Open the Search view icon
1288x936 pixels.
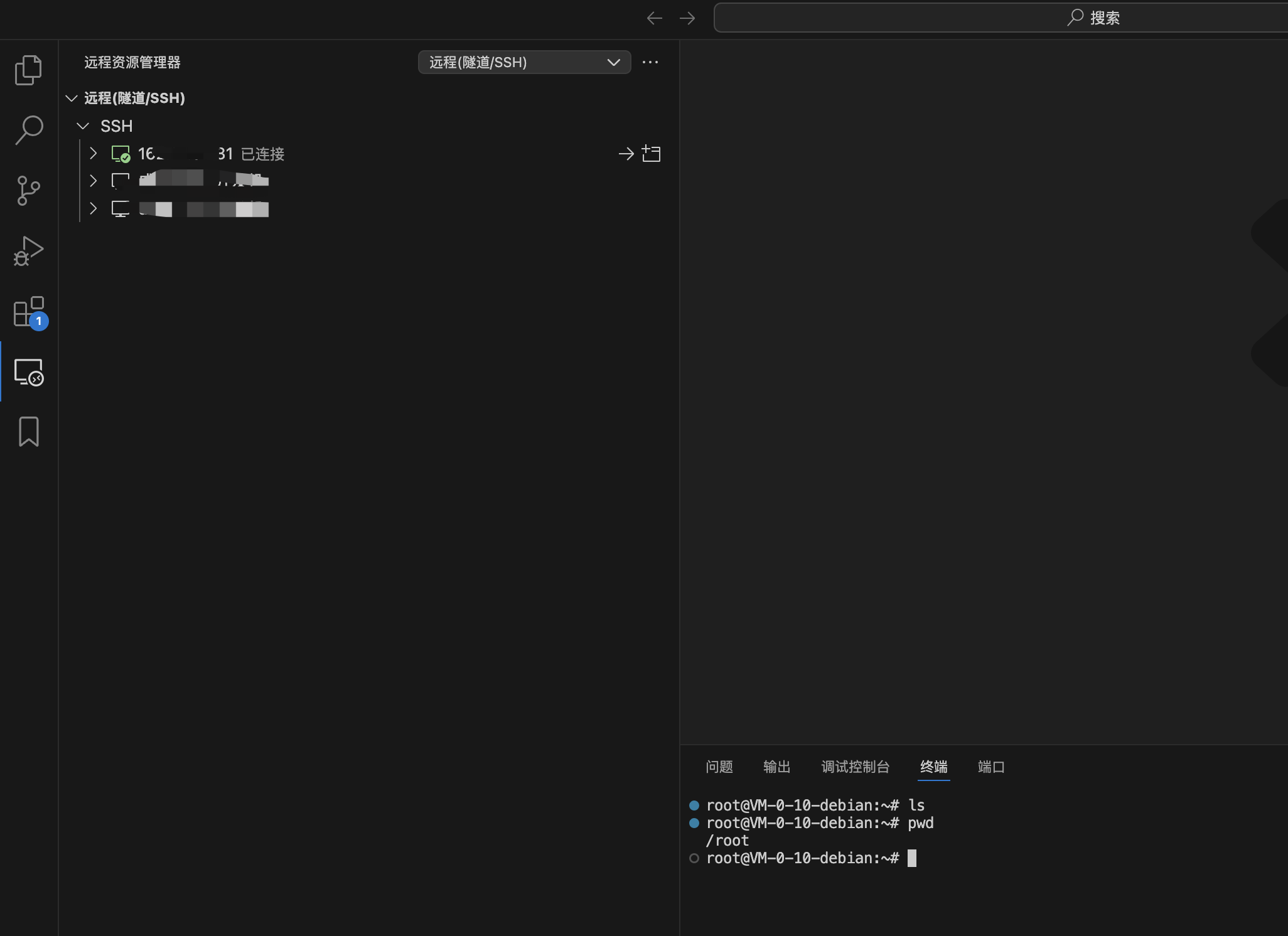click(28, 130)
